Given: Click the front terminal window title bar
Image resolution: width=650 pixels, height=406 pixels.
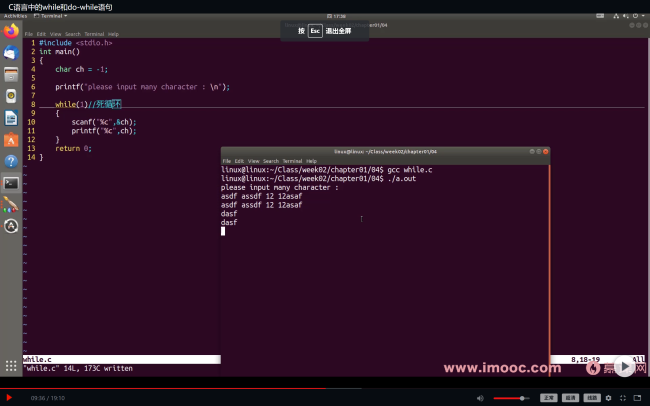Looking at the screenshot, I should [x=386, y=151].
